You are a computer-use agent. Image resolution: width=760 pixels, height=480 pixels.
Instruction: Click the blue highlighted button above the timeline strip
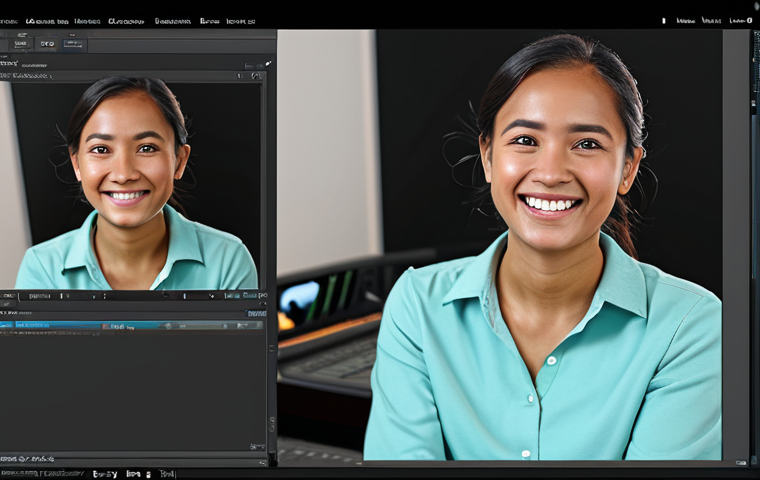click(x=256, y=314)
